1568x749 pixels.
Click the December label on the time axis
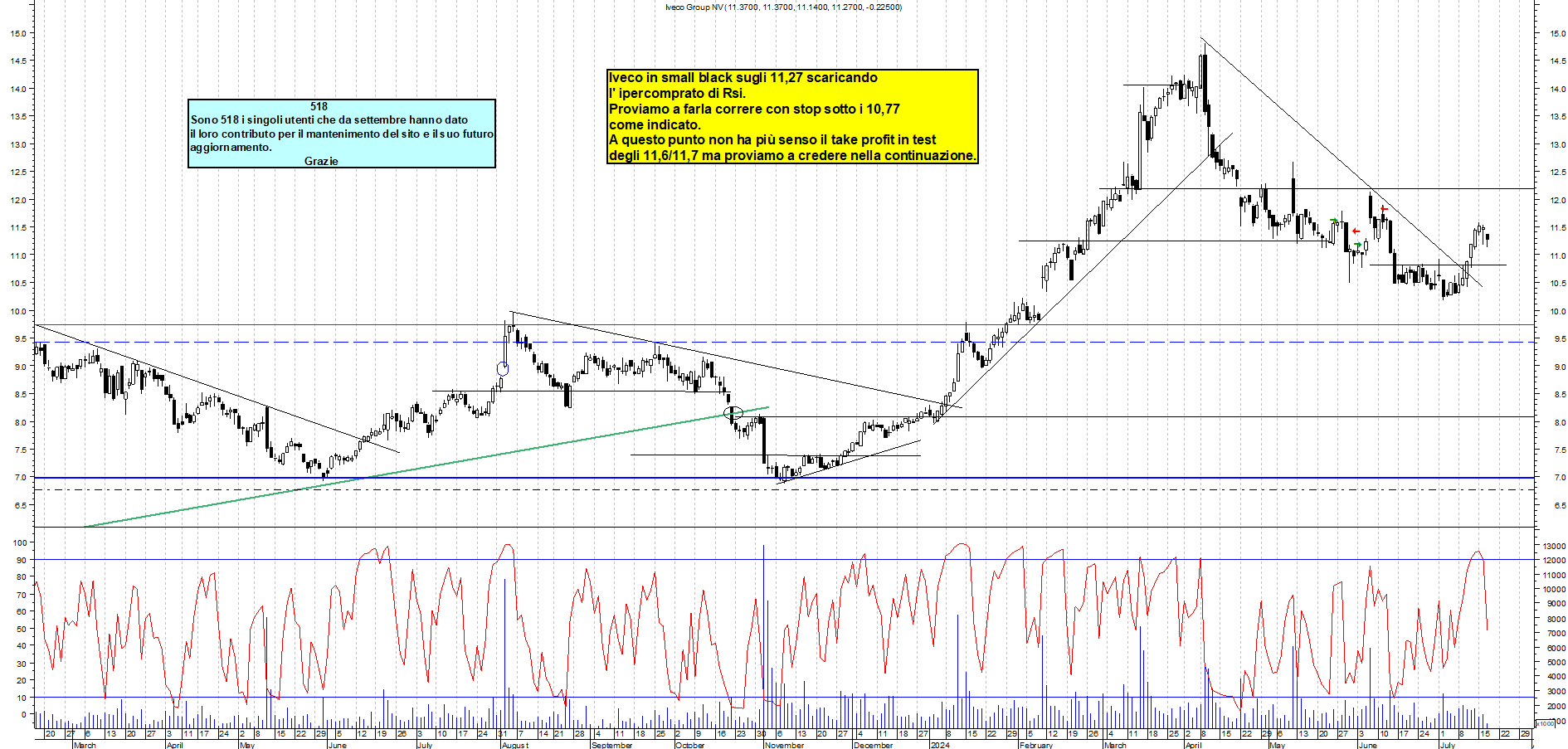click(x=874, y=745)
